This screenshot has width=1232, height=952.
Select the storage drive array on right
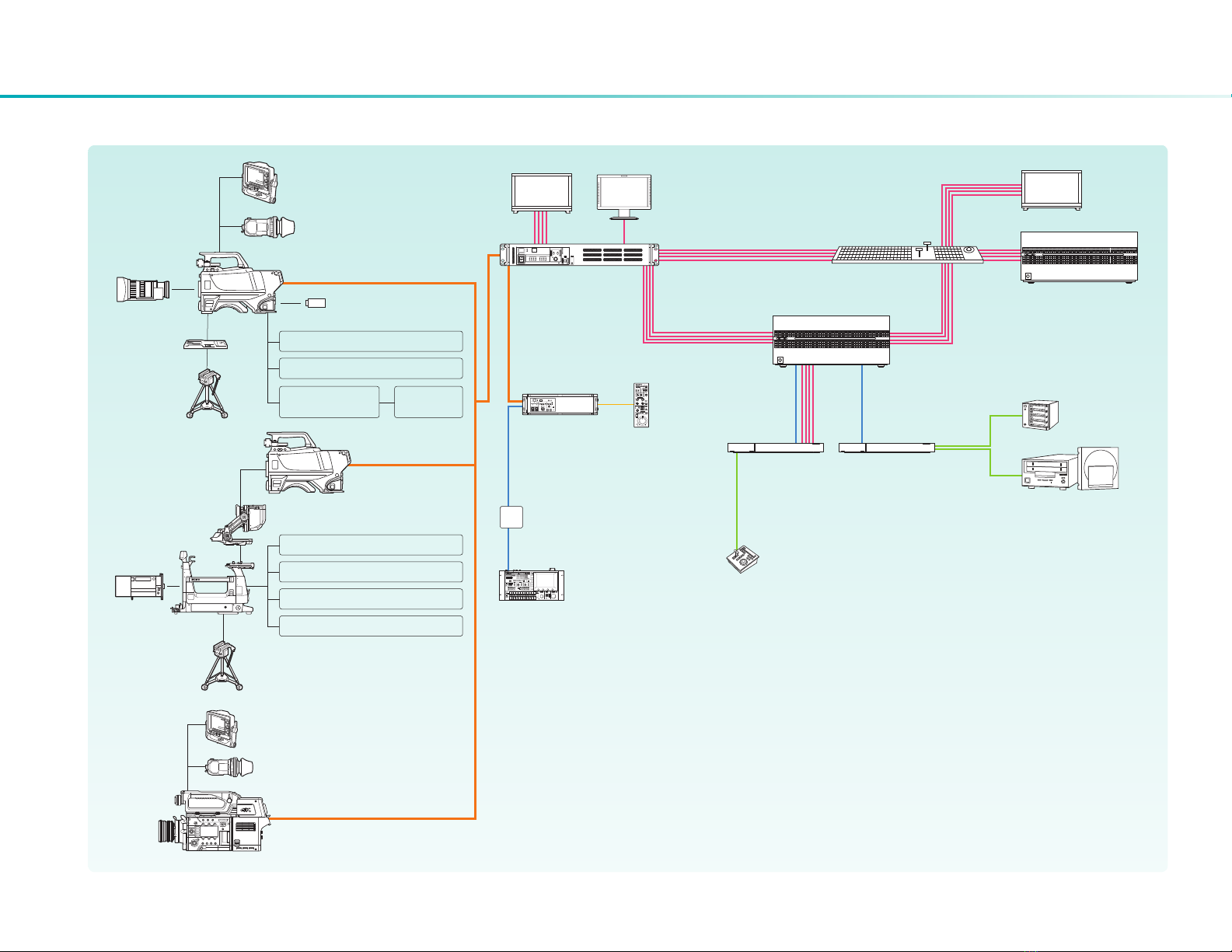tap(1038, 416)
